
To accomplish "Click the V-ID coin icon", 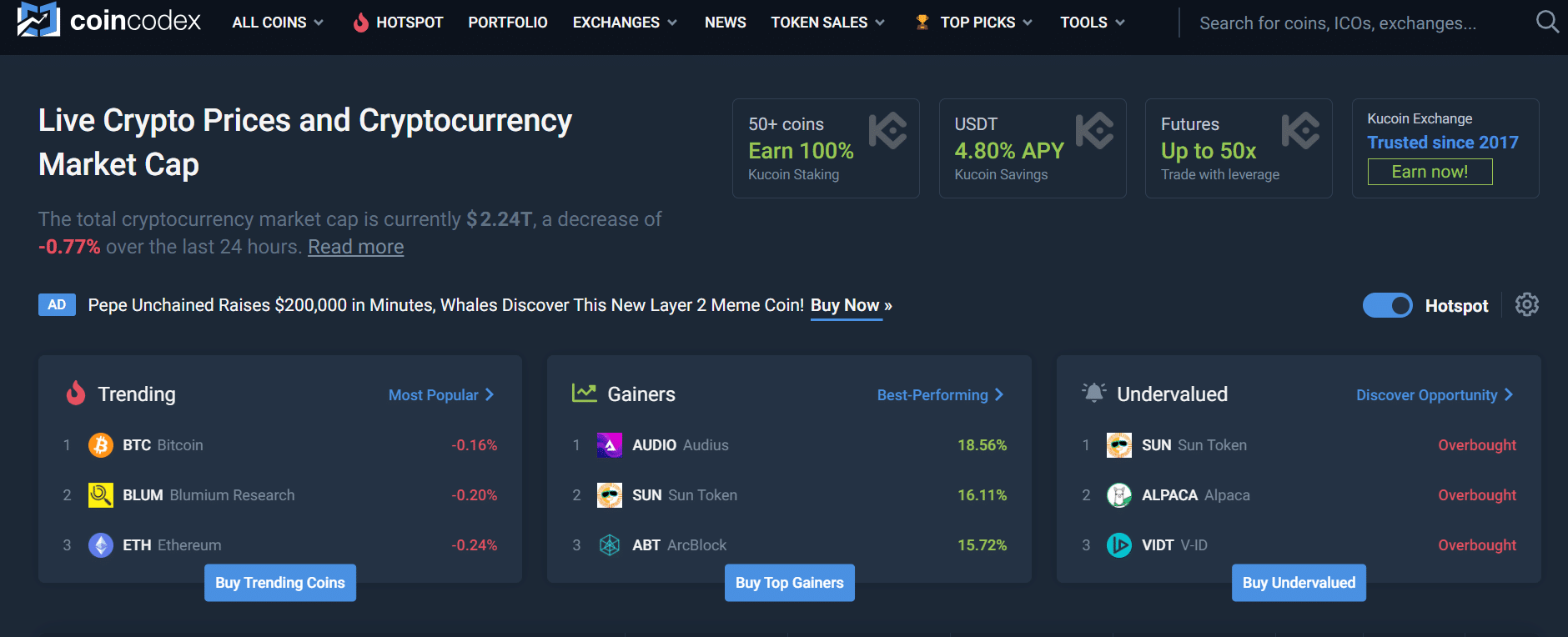I will pyautogui.click(x=1119, y=545).
